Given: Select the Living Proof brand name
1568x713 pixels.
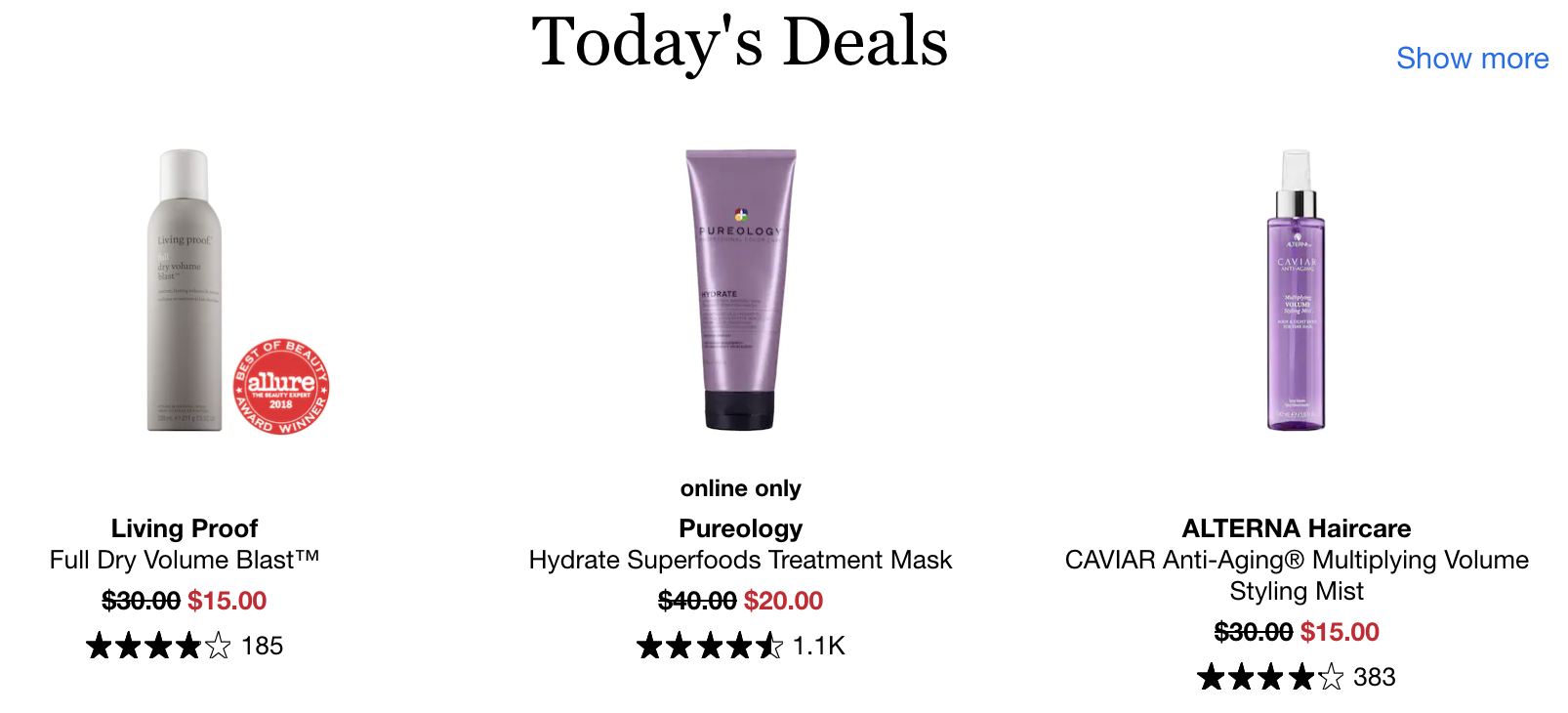Looking at the screenshot, I should (x=185, y=528).
